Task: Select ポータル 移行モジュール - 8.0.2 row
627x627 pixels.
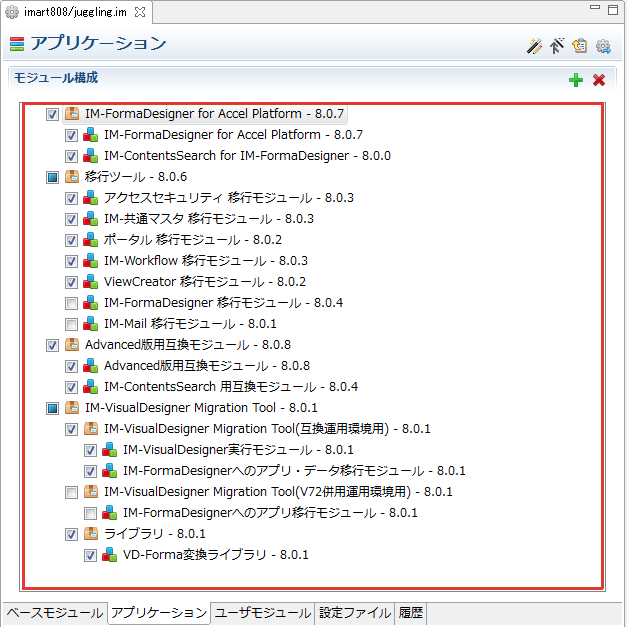Action: click(x=193, y=240)
